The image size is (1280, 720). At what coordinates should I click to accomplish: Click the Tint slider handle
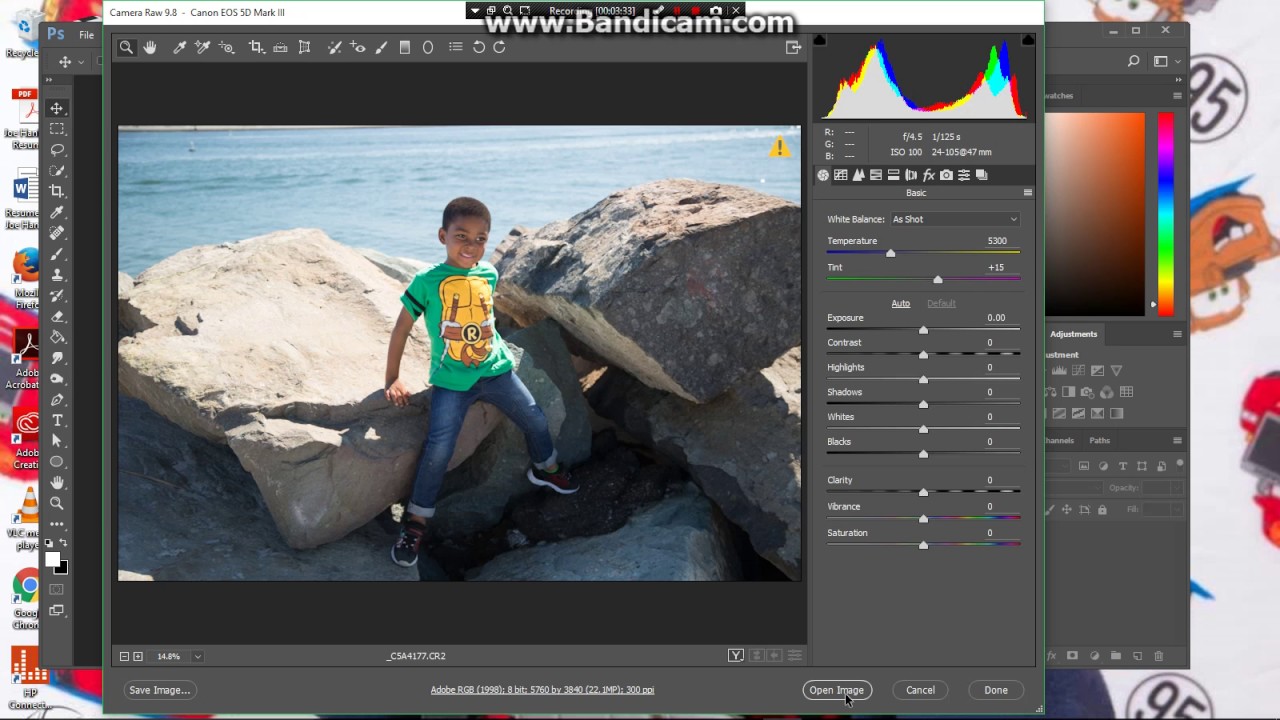click(937, 280)
